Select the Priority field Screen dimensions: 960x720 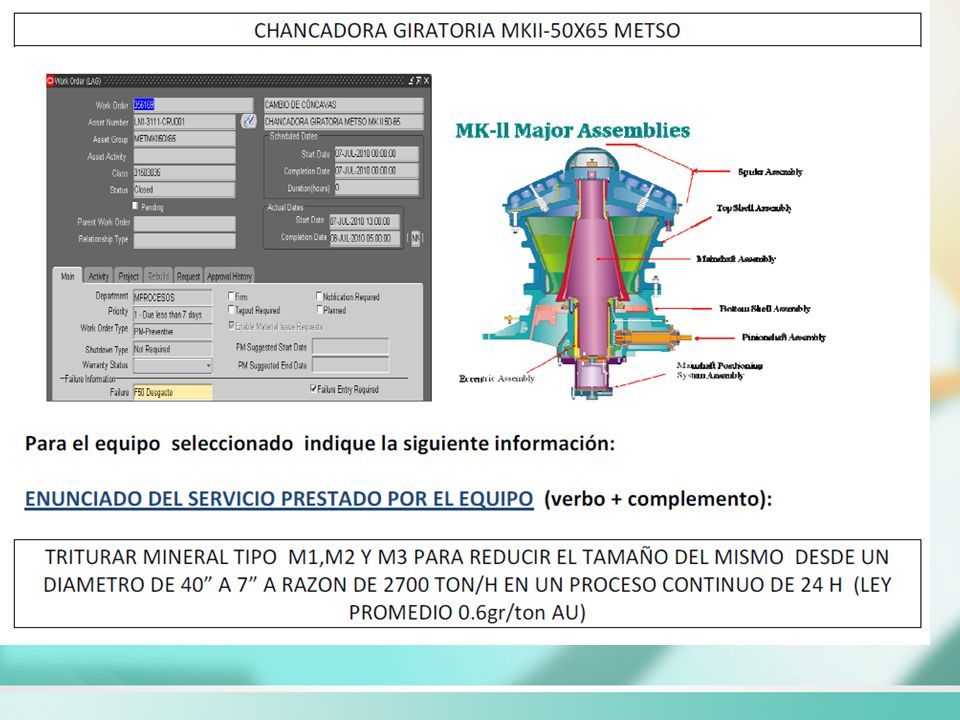(x=173, y=314)
